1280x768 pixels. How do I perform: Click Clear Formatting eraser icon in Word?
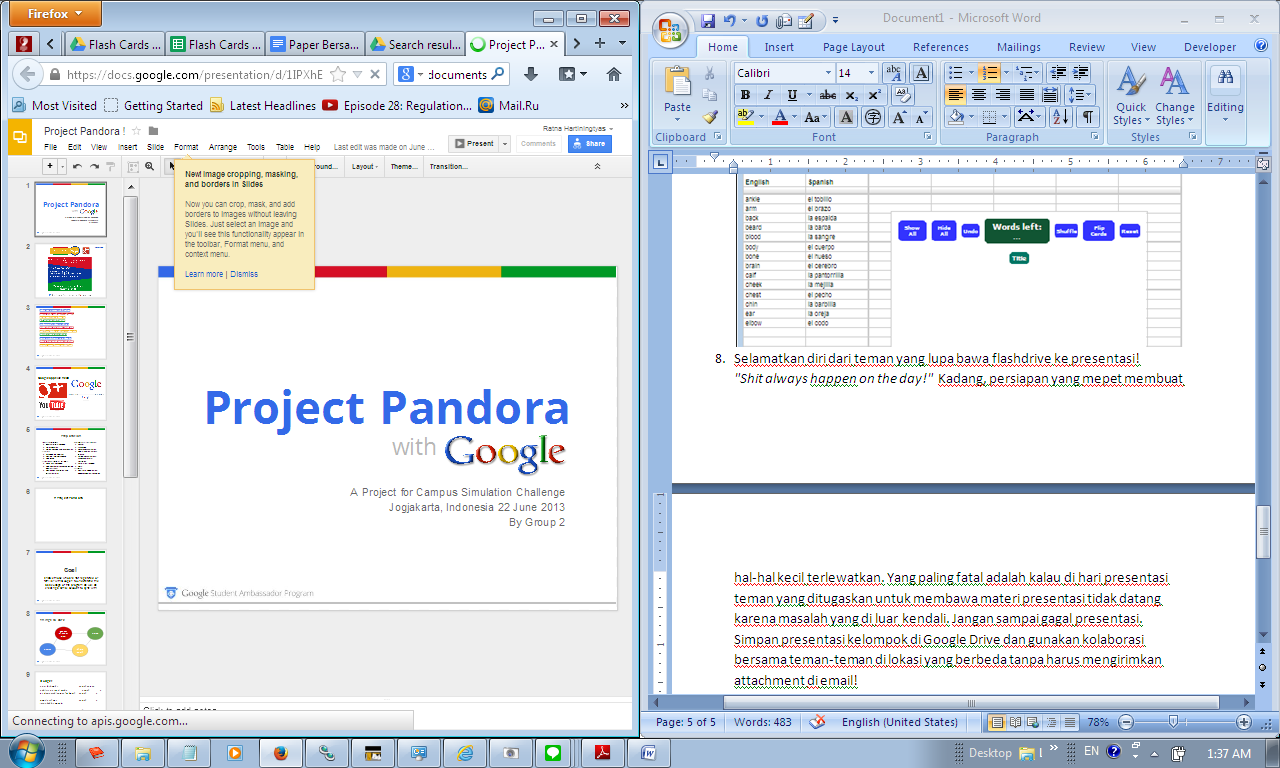click(901, 94)
